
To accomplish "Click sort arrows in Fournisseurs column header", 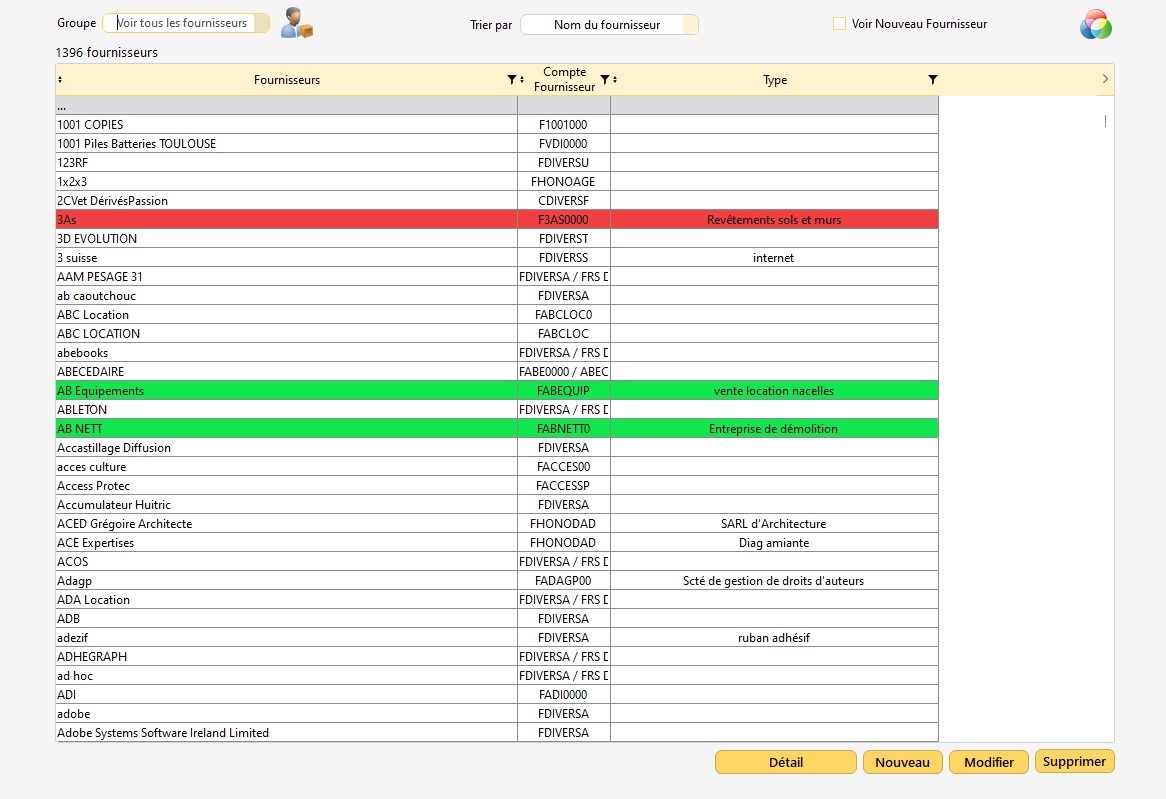I will click(x=60, y=80).
